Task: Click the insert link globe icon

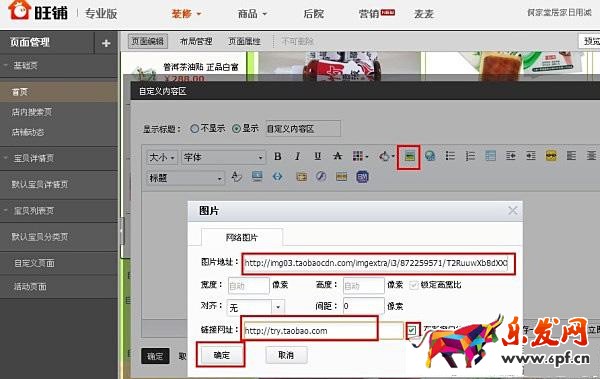Action: [430, 156]
